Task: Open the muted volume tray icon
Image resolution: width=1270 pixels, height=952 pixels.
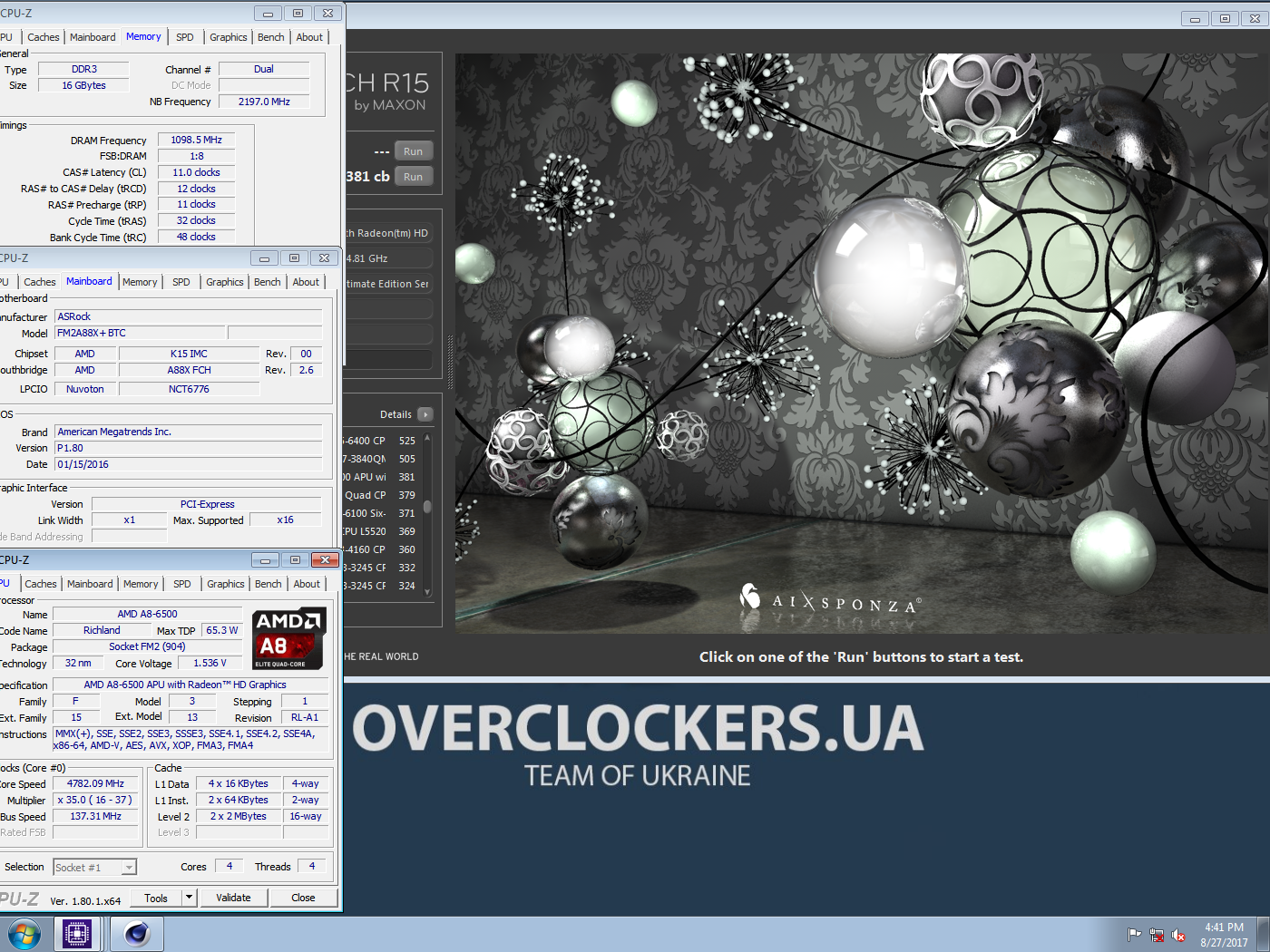Action: pyautogui.click(x=1178, y=935)
